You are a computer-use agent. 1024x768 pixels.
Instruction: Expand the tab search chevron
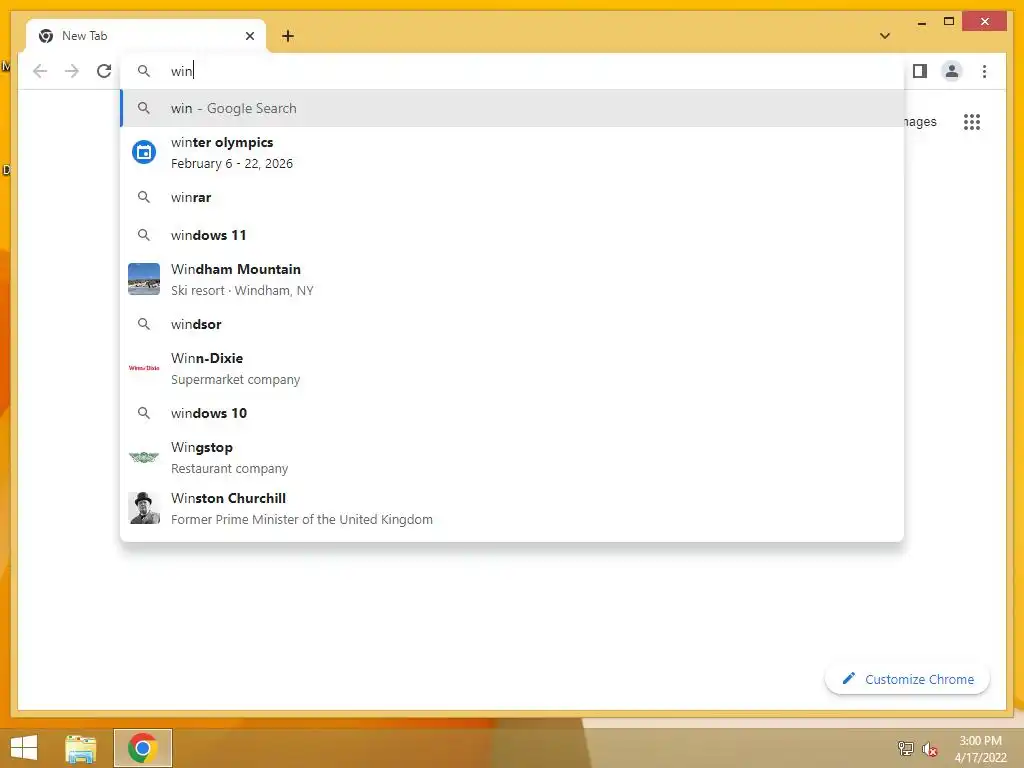point(885,36)
